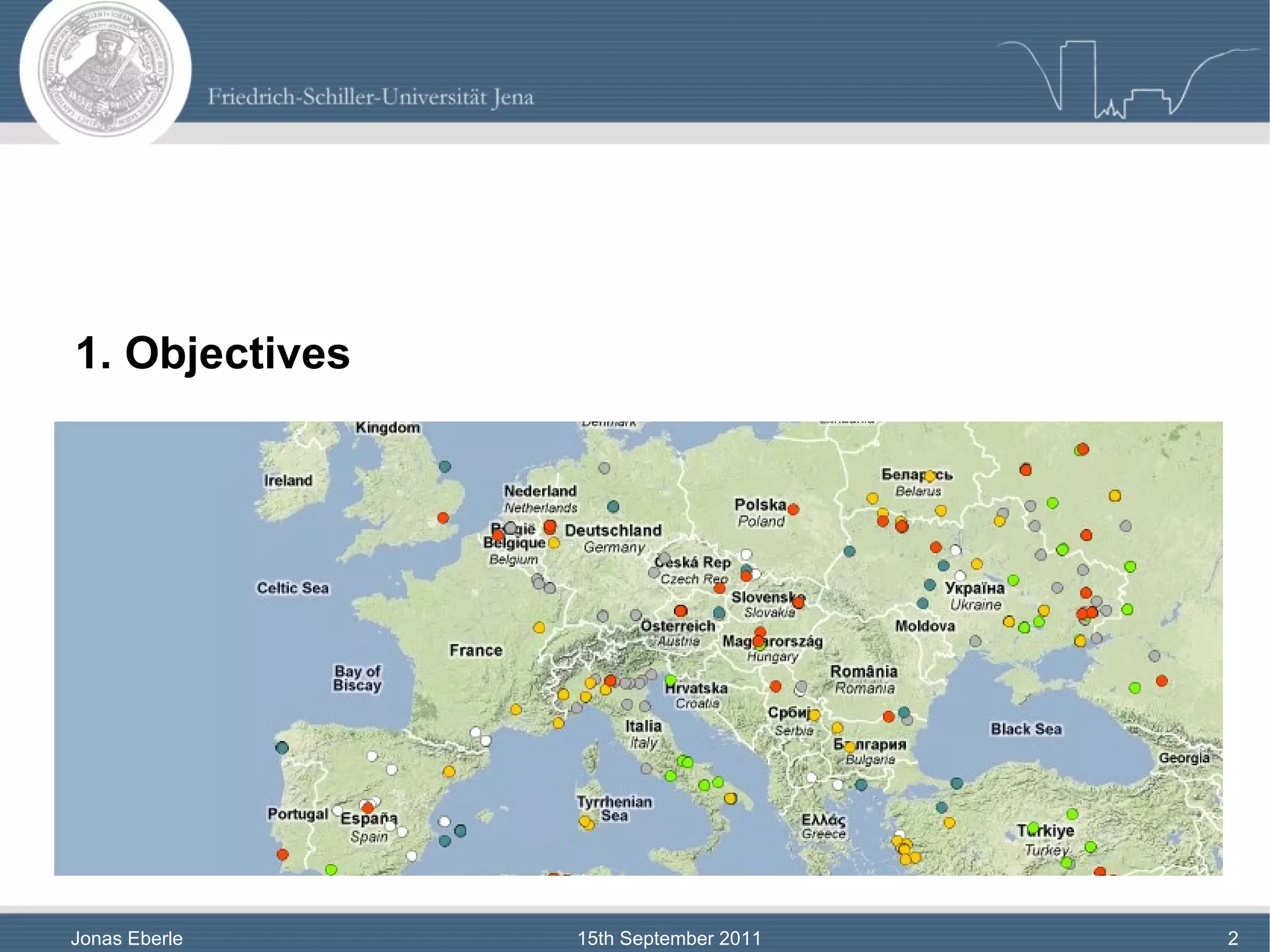
Task: Click the Friedrich-Schiller-Universität Jena title text
Action: coord(370,97)
